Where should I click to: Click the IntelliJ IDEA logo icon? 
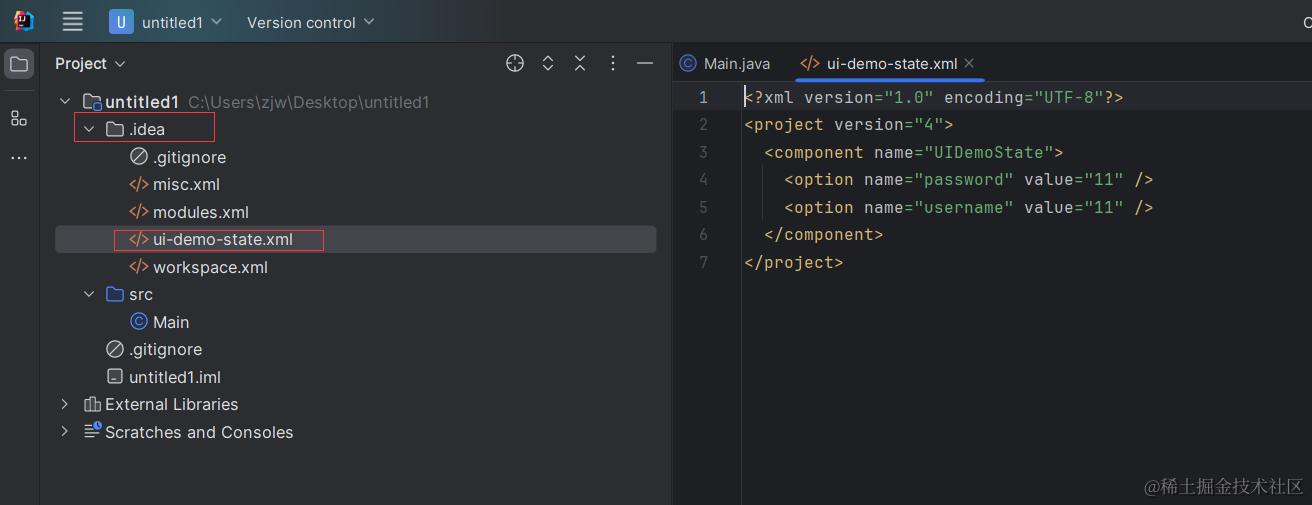[24, 21]
